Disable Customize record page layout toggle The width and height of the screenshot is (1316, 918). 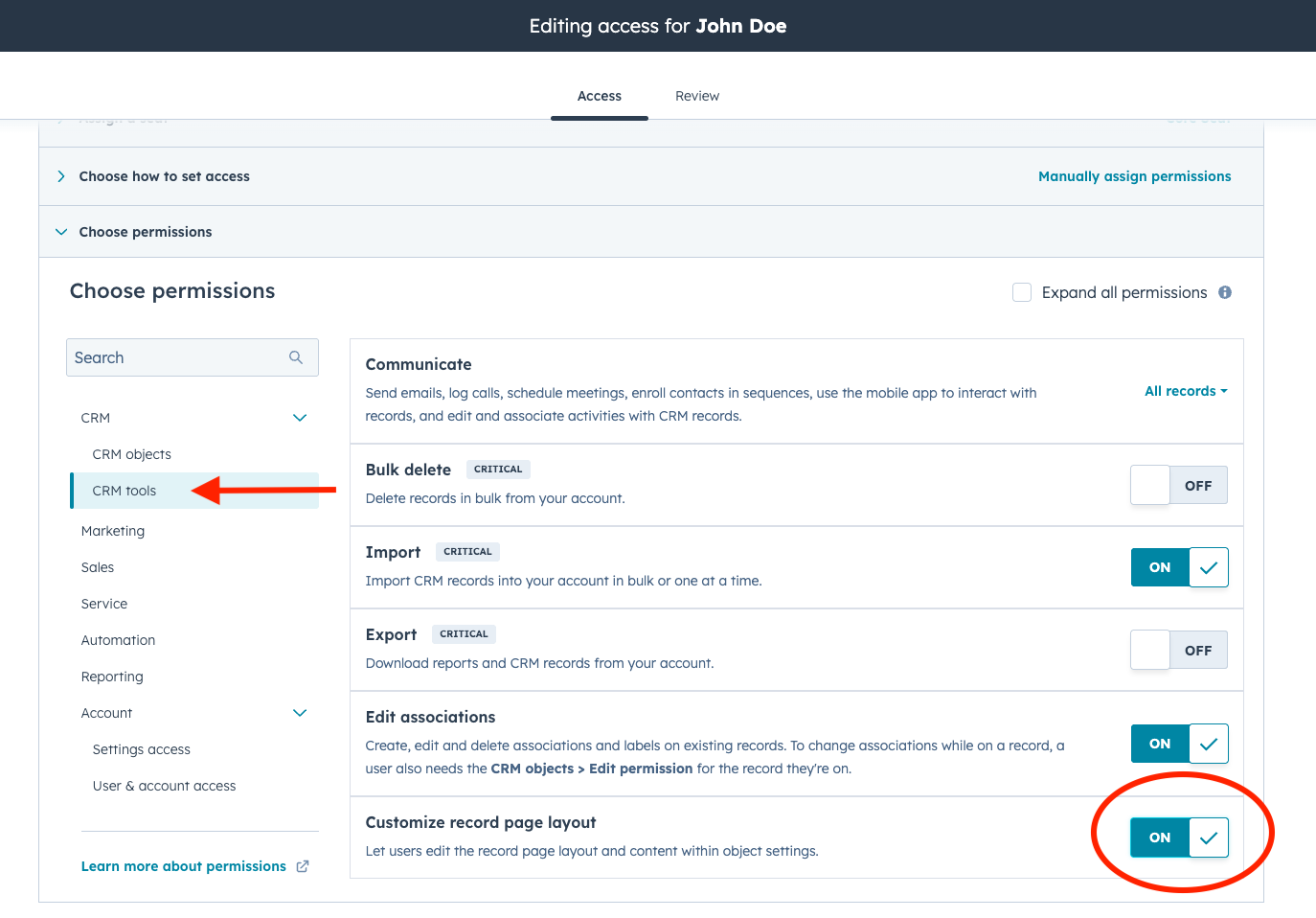pos(1179,838)
